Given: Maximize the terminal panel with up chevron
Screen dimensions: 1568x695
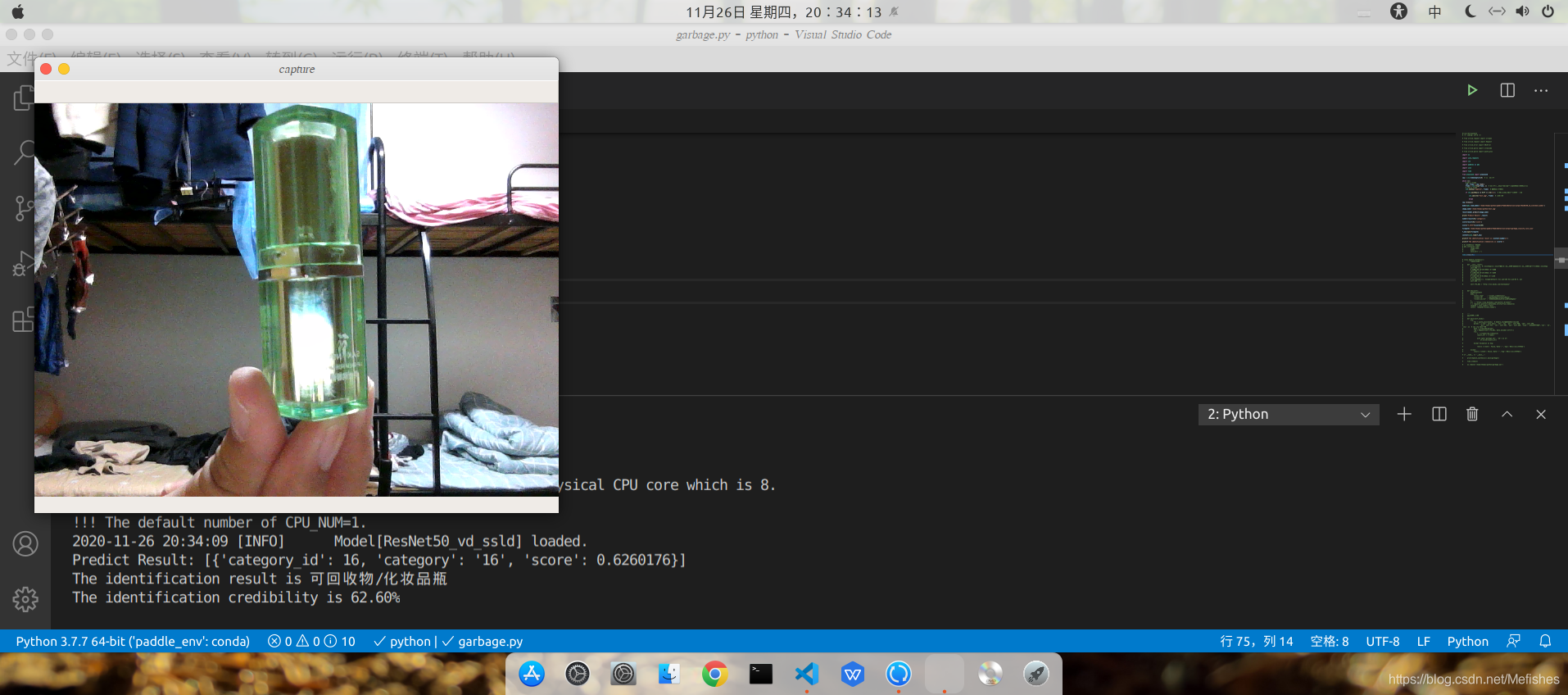Looking at the screenshot, I should coord(1507,415).
